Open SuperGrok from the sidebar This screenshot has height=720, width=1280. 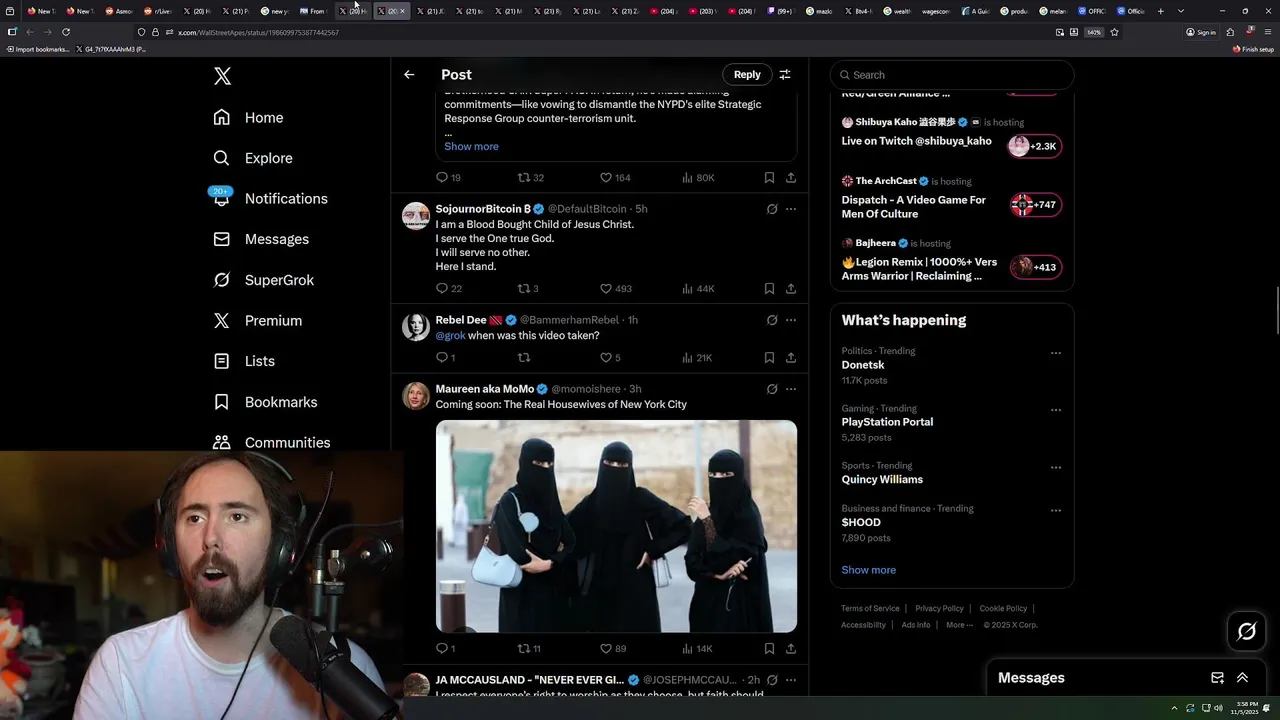(x=264, y=280)
